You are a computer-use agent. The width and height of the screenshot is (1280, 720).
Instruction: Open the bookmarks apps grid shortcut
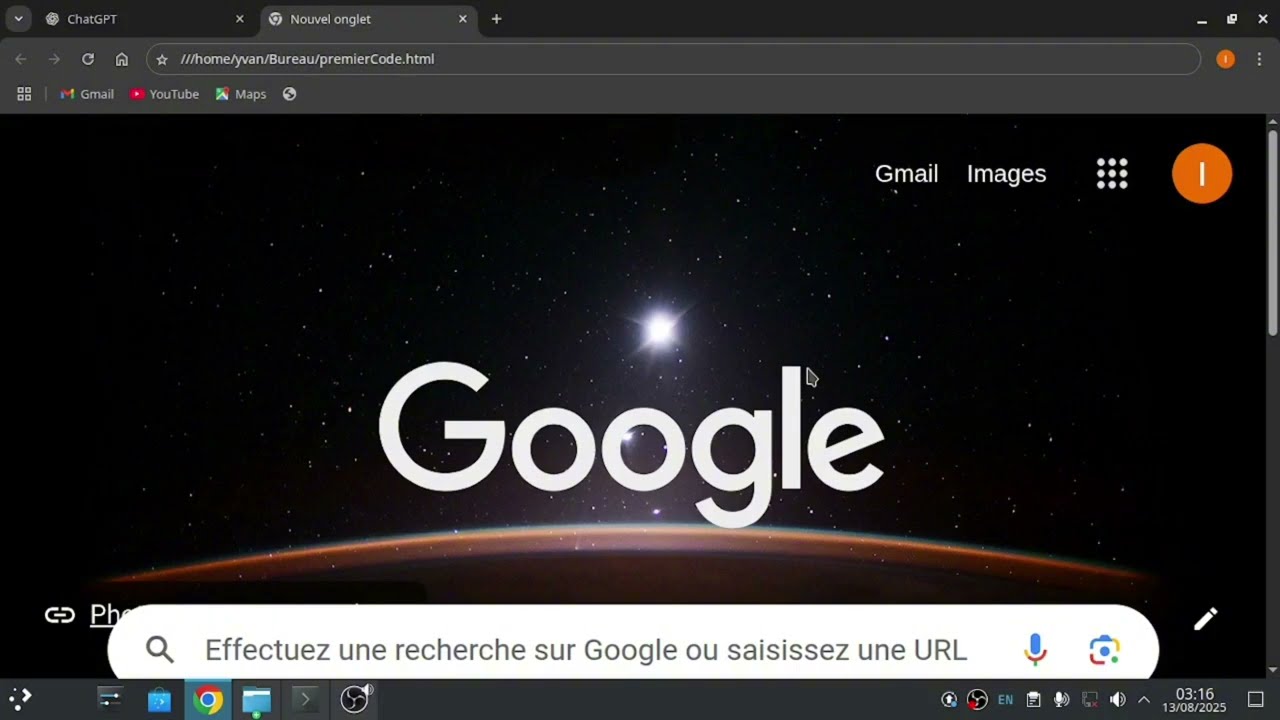pyautogui.click(x=24, y=94)
